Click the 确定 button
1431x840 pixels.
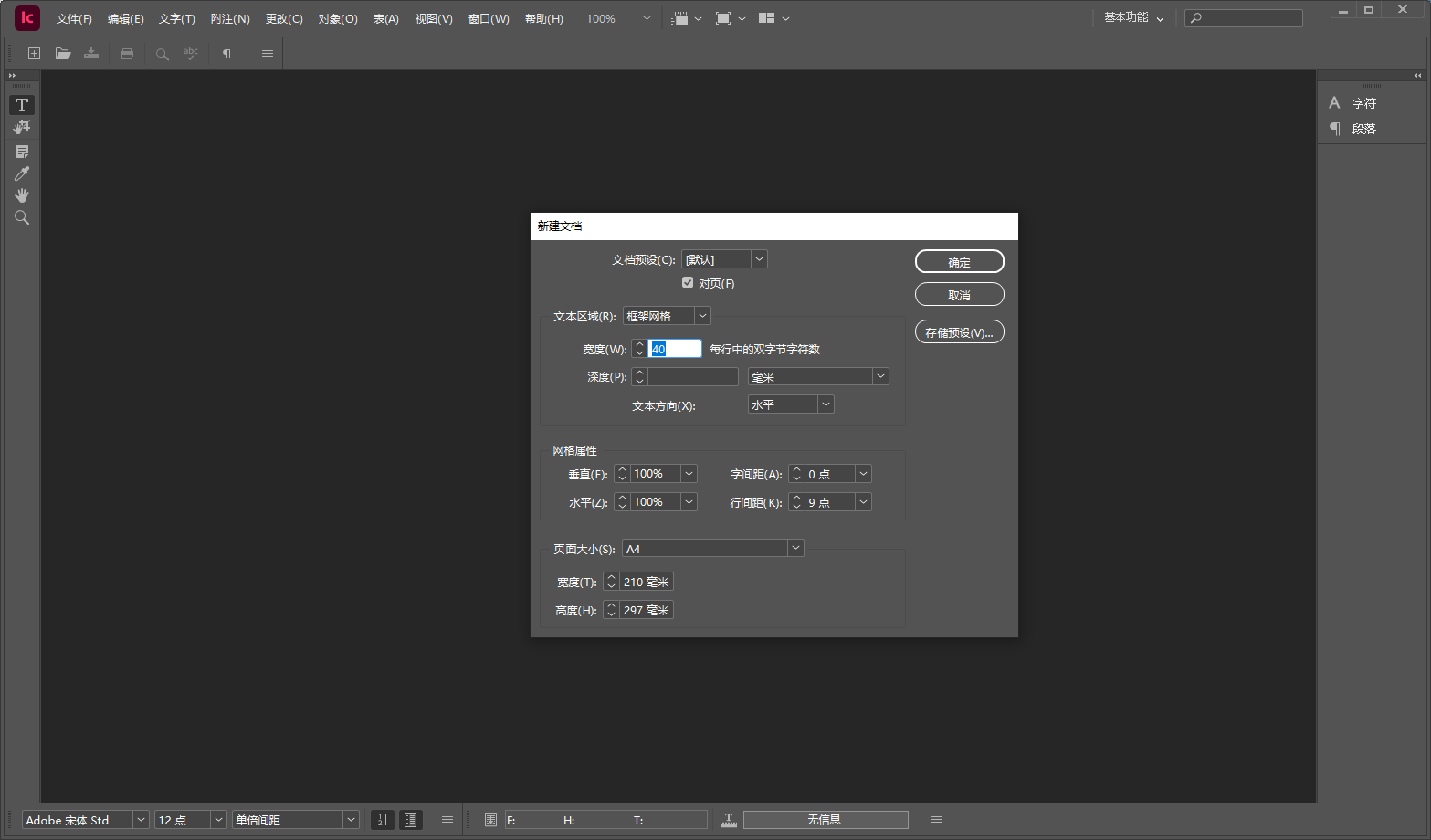pyautogui.click(x=959, y=262)
